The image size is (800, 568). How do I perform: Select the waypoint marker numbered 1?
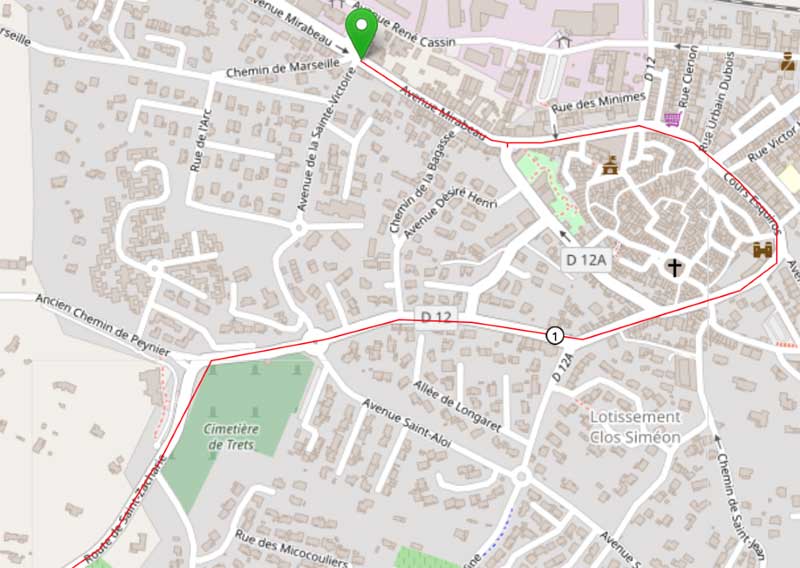(x=555, y=336)
